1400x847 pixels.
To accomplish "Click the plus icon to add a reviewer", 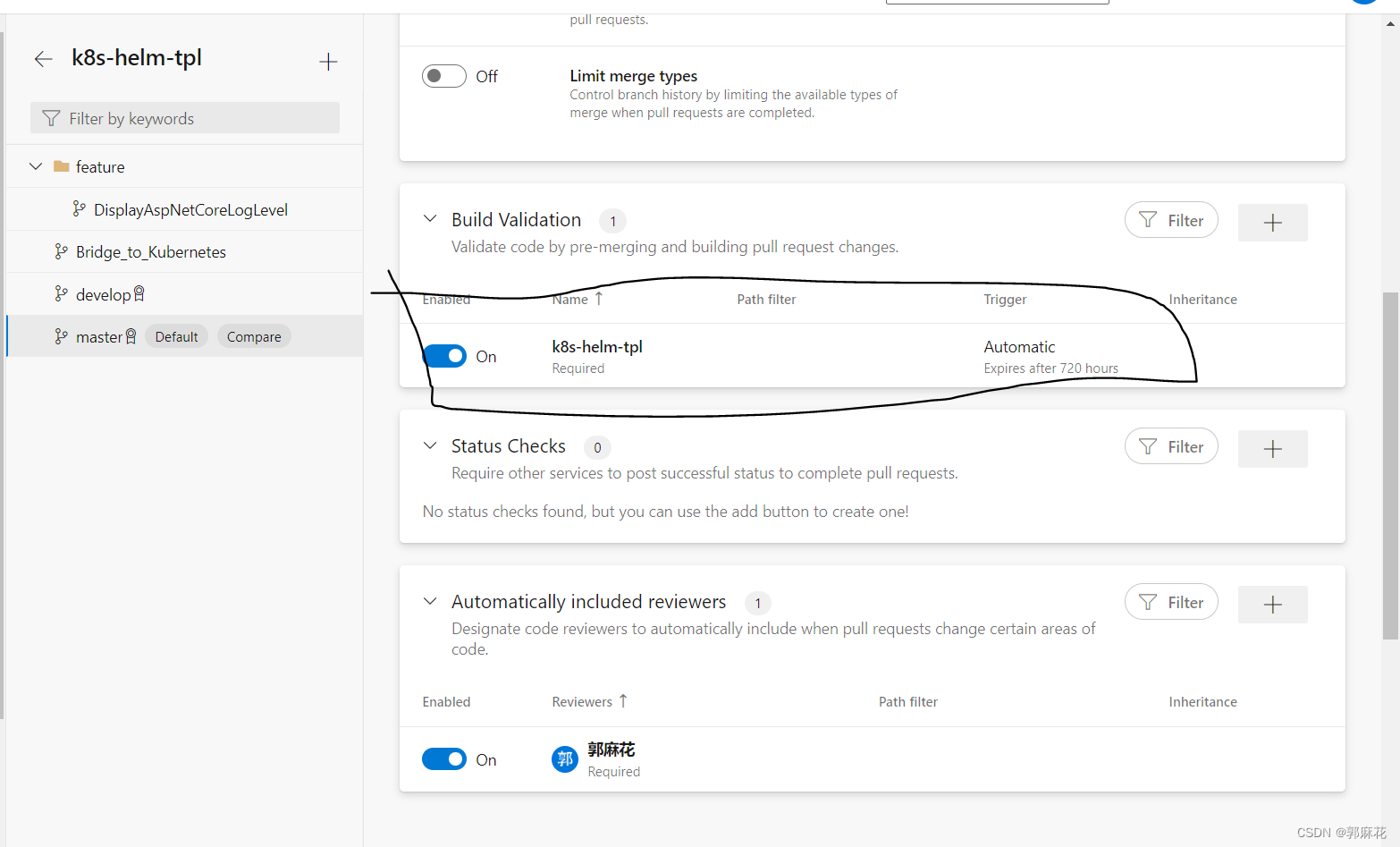I will (1272, 604).
